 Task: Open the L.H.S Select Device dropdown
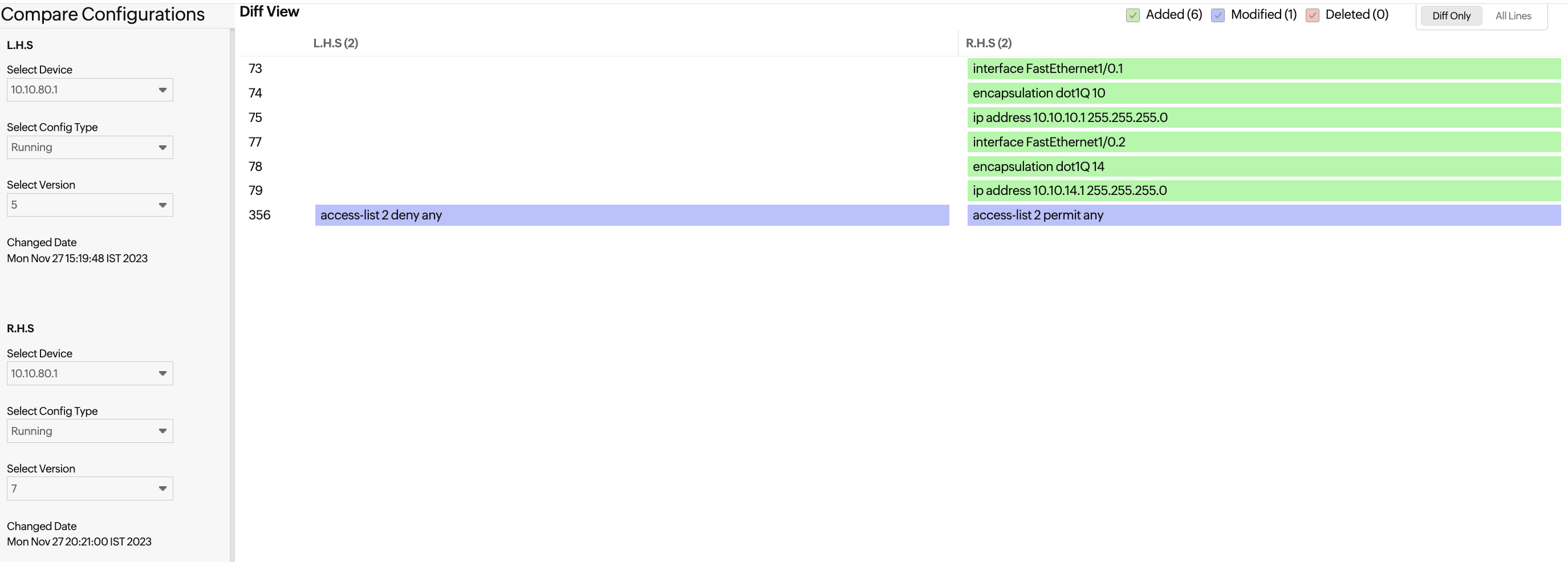coord(90,90)
